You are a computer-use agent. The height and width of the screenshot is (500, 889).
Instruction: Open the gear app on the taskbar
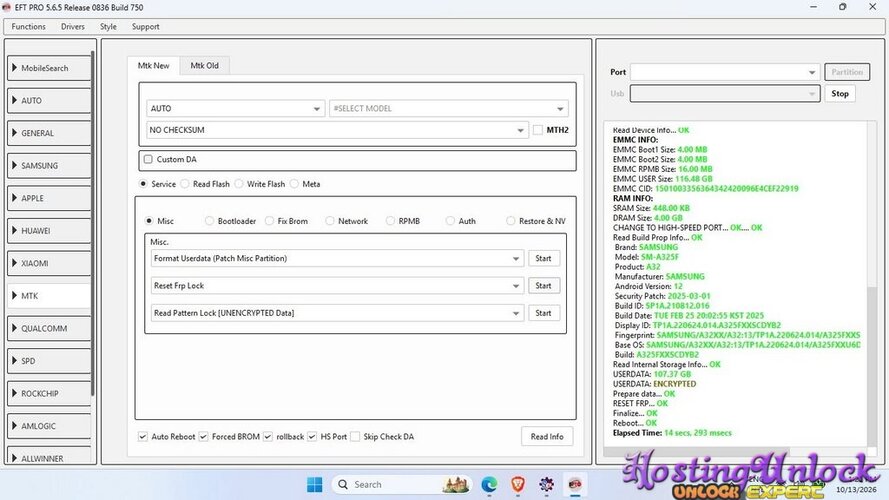click(547, 485)
